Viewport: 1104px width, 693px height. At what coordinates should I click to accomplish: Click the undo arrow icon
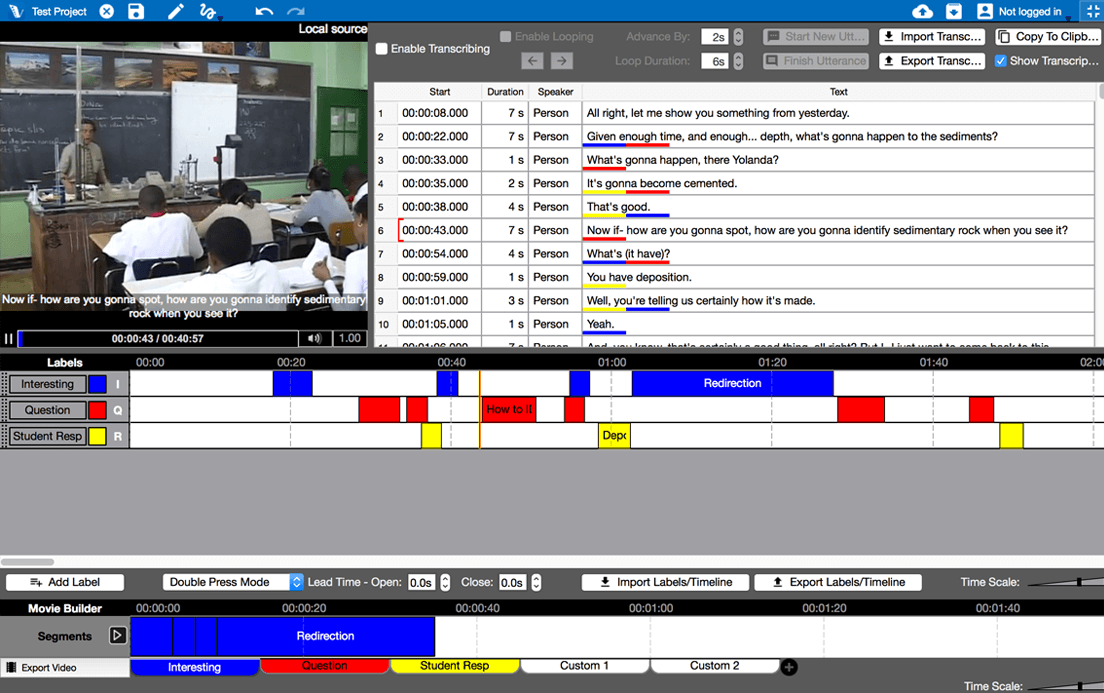[x=264, y=12]
